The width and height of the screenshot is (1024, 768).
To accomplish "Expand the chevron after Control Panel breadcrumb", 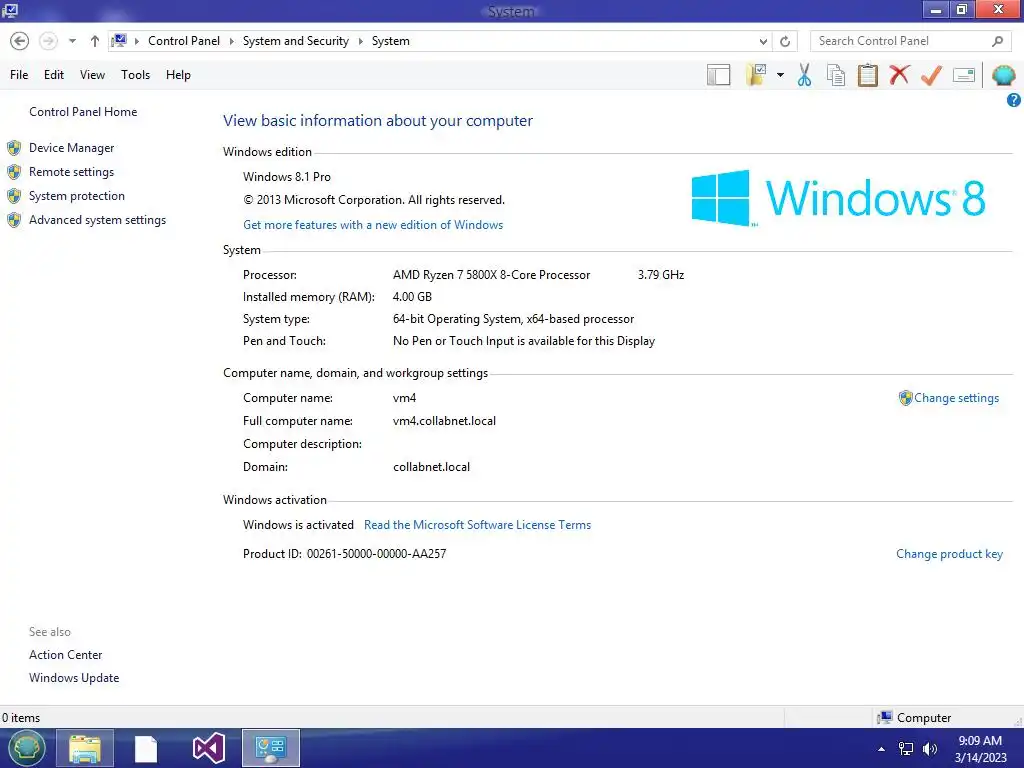I will [x=231, y=41].
